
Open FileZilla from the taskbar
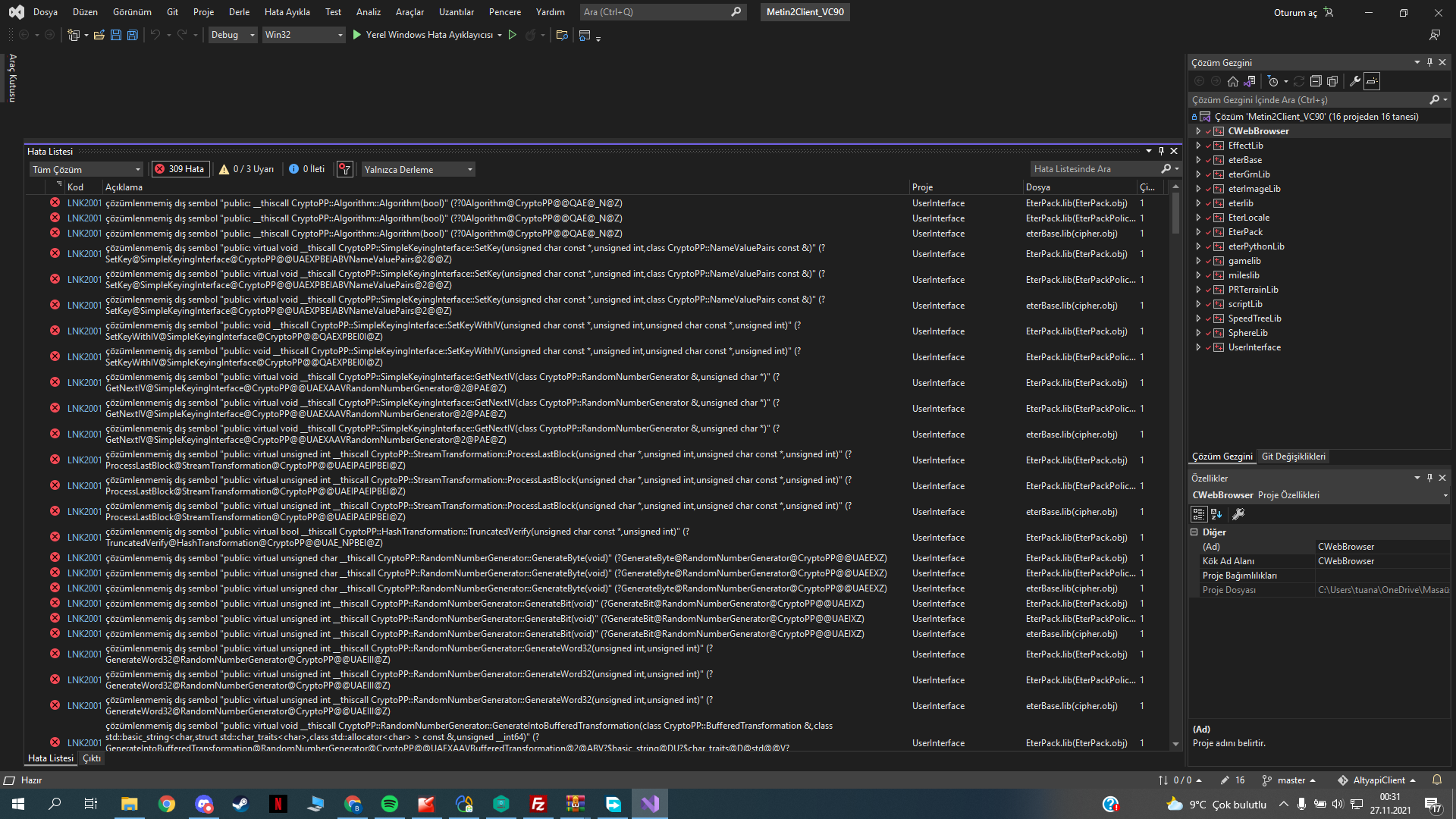538,804
